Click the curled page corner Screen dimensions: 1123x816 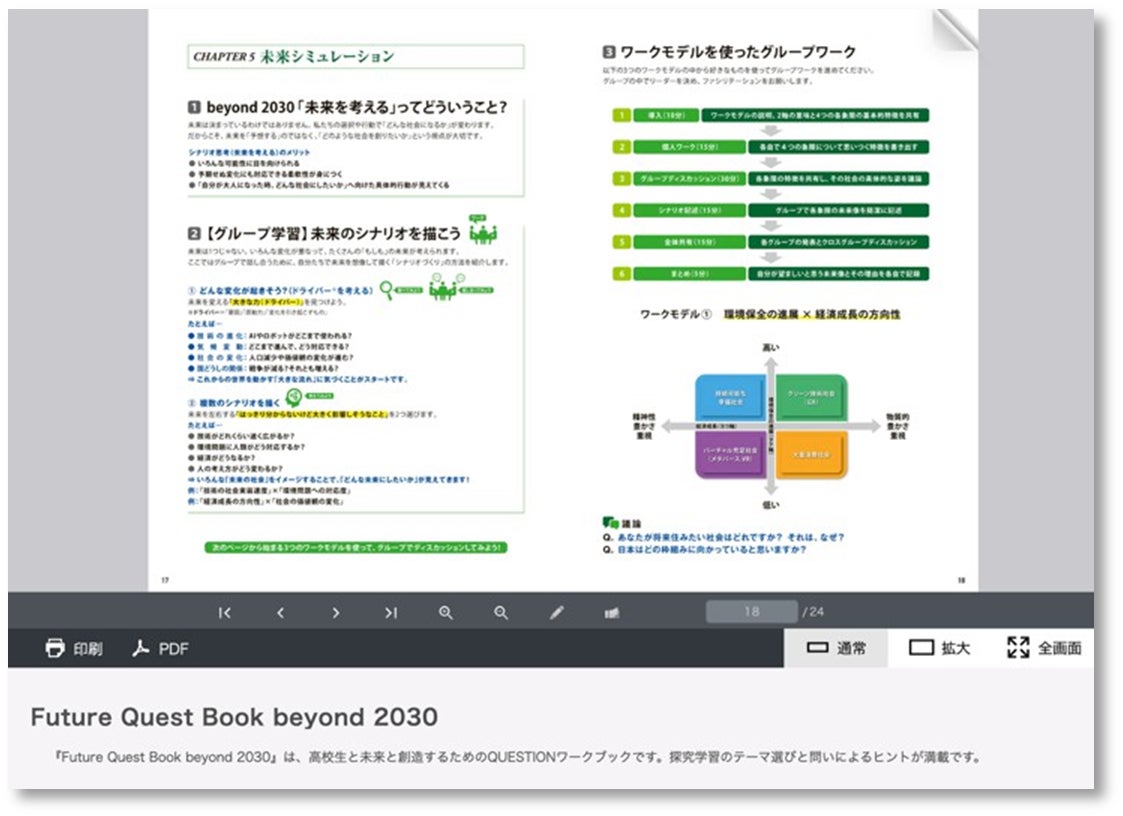tap(955, 29)
